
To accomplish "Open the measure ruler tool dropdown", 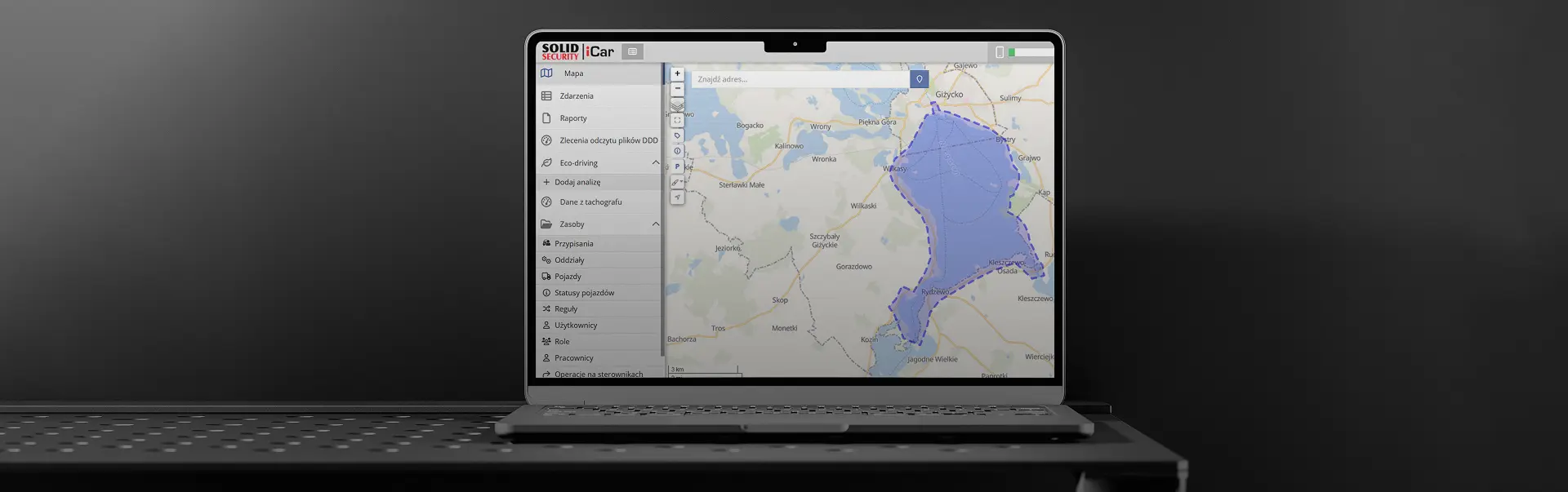I will [677, 182].
